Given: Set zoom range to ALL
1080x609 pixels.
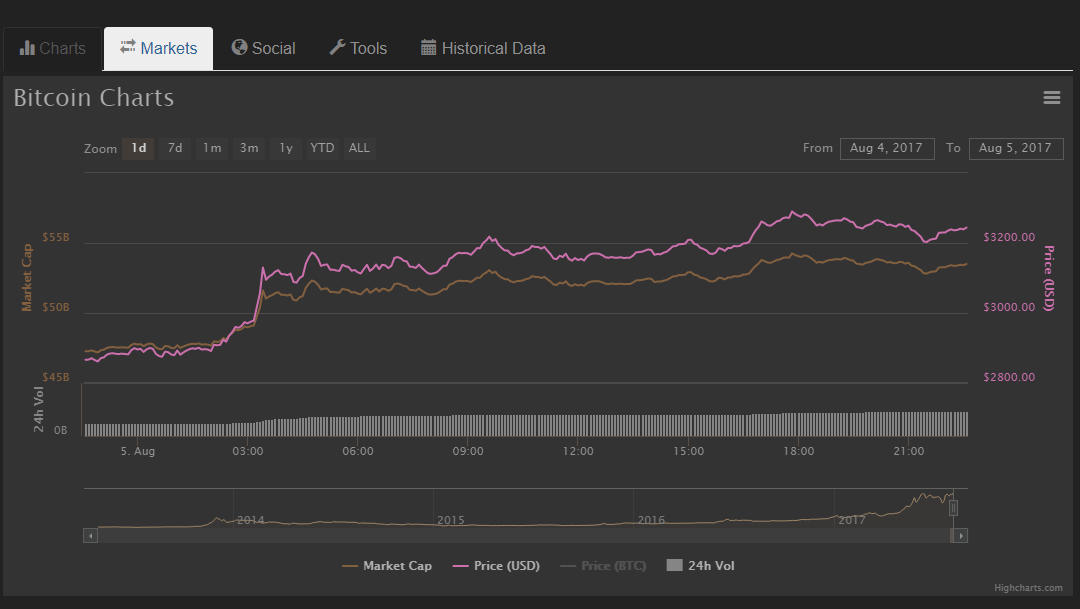Looking at the screenshot, I should [360, 148].
